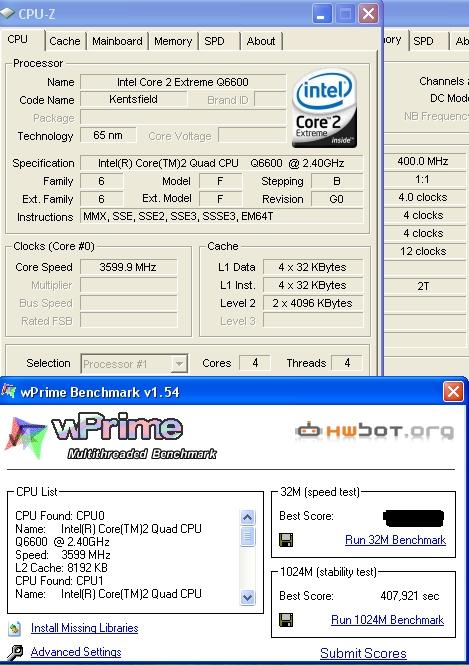Image resolution: width=469 pixels, height=665 pixels.
Task: Click the Core Speed value 3599.9 MHz
Action: 128,267
